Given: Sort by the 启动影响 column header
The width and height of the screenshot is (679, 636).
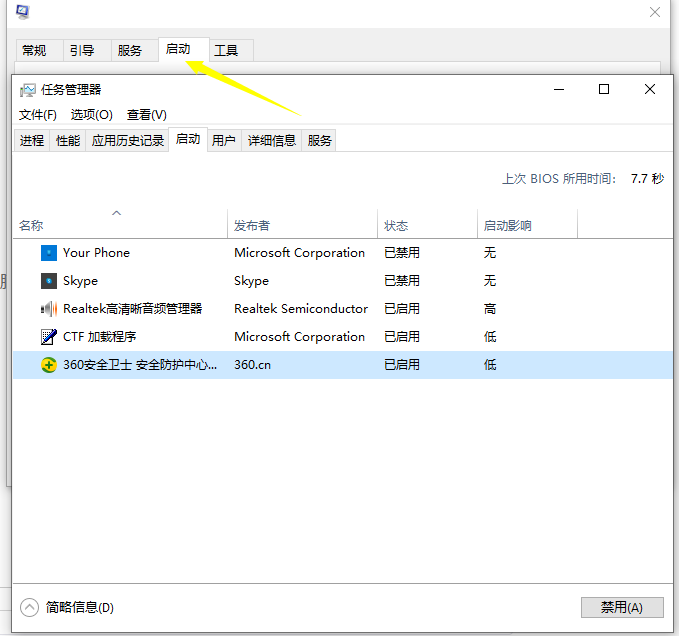Looking at the screenshot, I should pyautogui.click(x=527, y=224).
